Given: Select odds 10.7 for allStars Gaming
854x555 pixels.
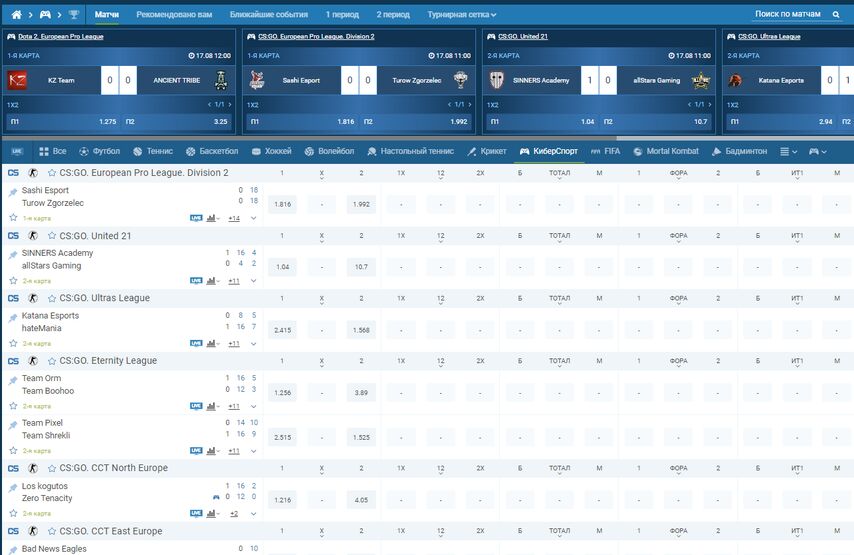Looking at the screenshot, I should coord(361,267).
